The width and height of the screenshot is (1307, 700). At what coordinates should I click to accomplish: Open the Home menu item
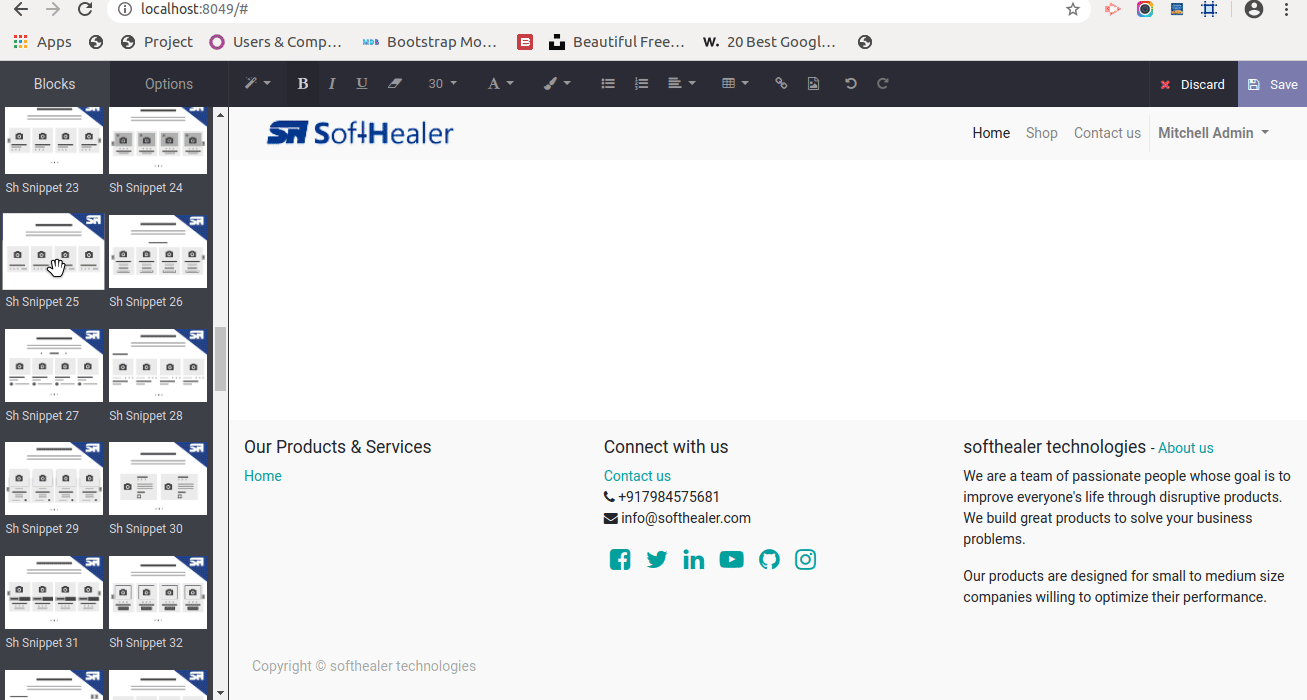pyautogui.click(x=991, y=133)
